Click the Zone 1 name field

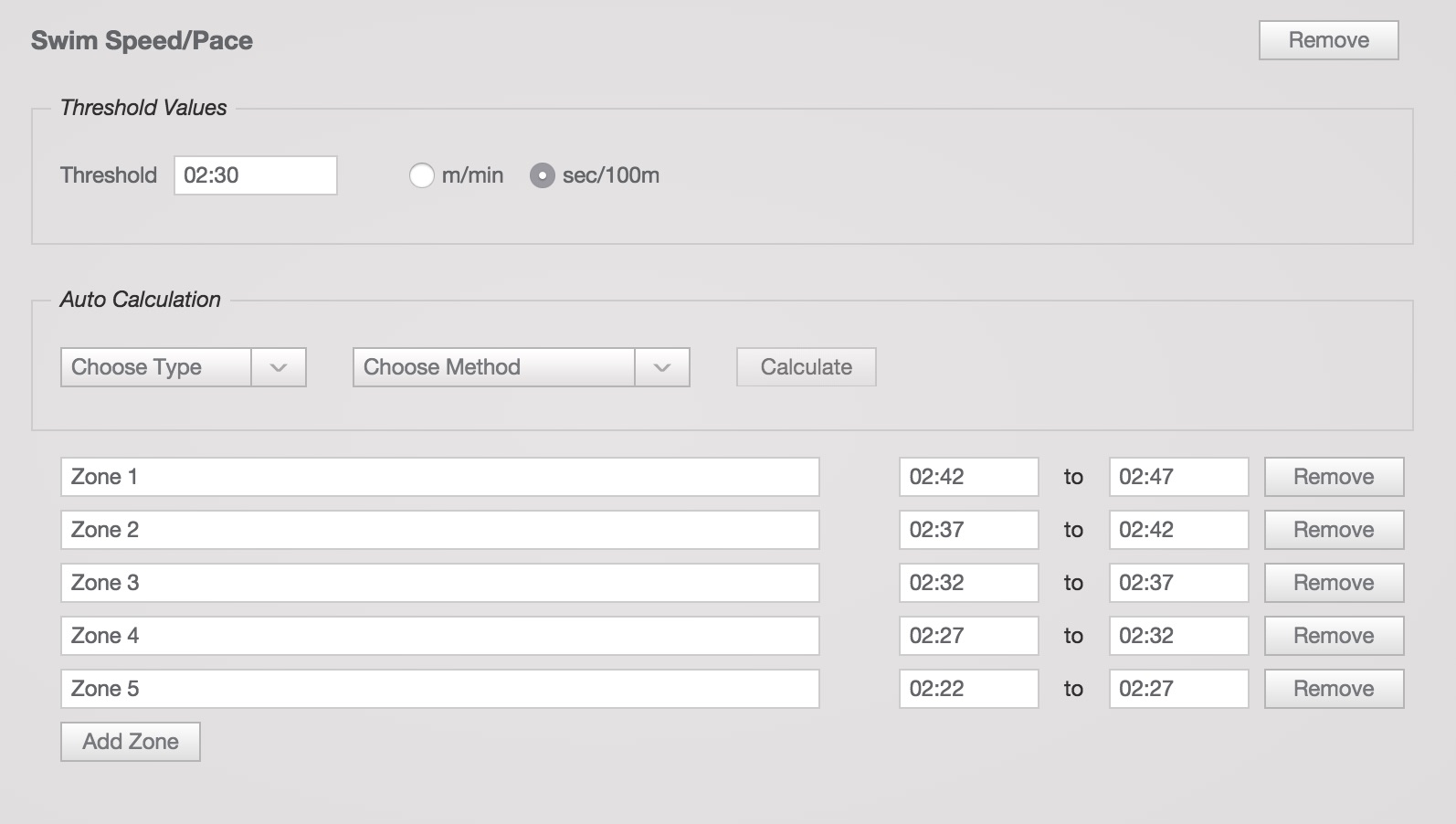coord(440,477)
